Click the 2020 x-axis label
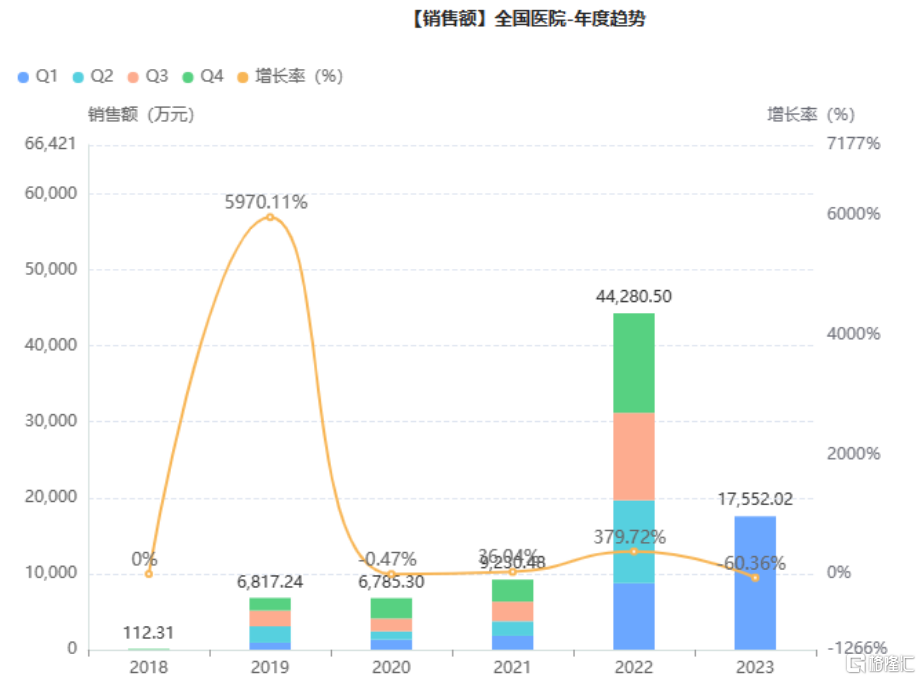Viewport: 921px width, 680px height. click(391, 668)
